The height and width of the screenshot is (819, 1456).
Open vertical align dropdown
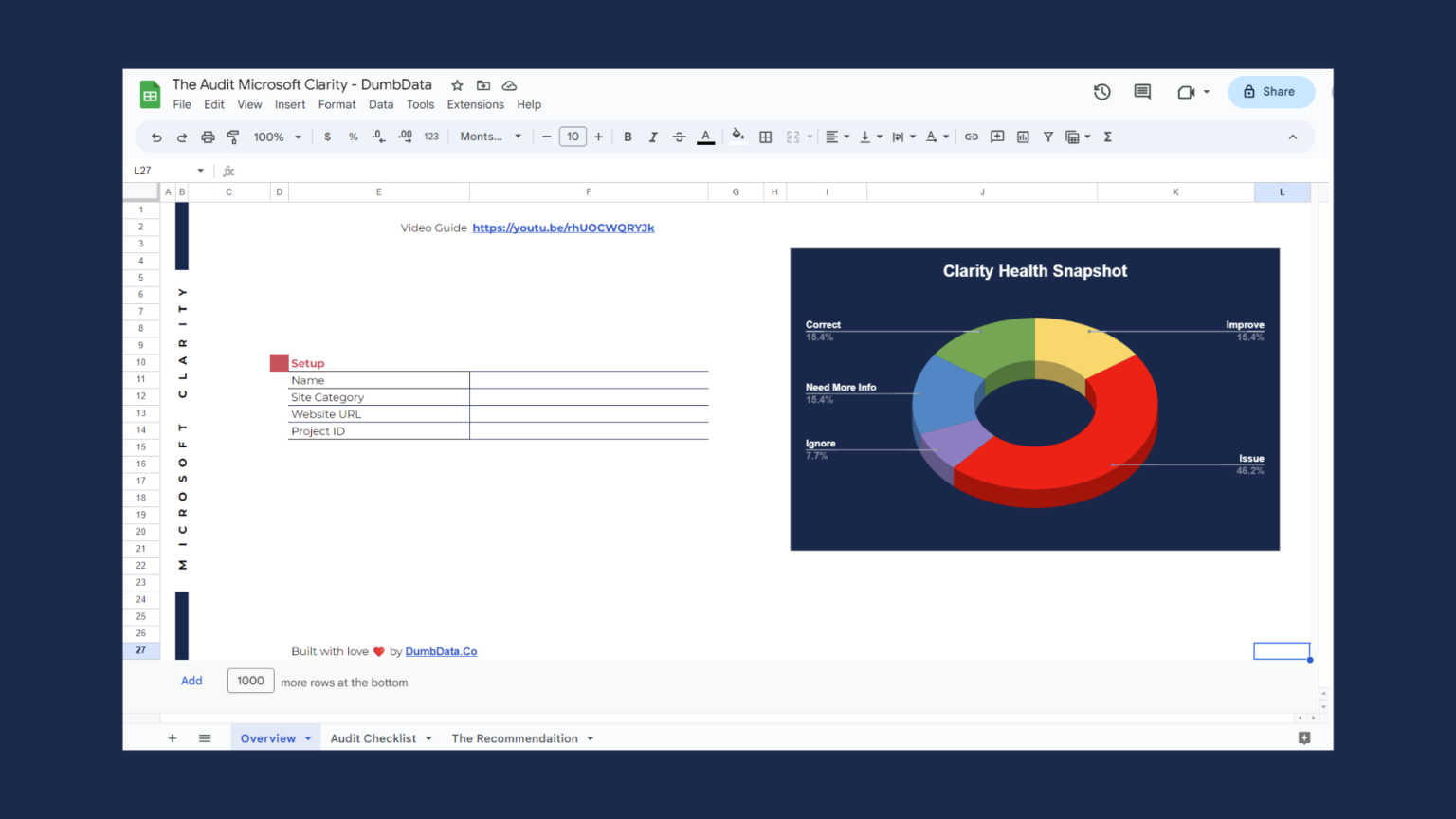point(870,137)
